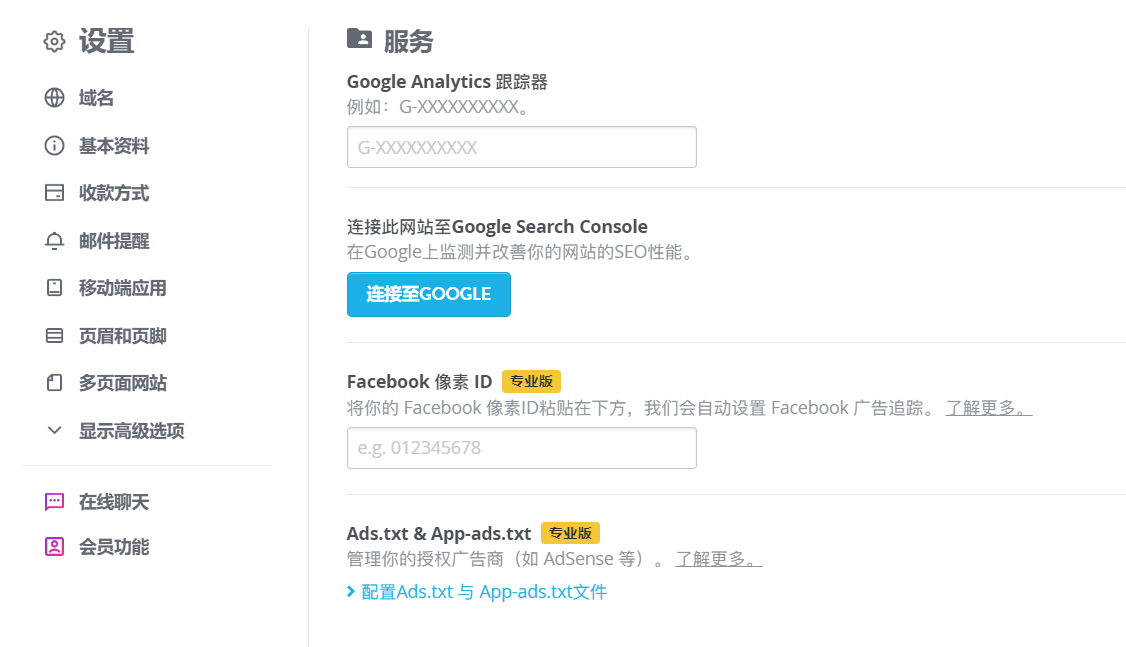Image resolution: width=1126 pixels, height=647 pixels.
Task: Click the 例如：G-XXXXXXXXXX hint text
Action: coord(439,107)
